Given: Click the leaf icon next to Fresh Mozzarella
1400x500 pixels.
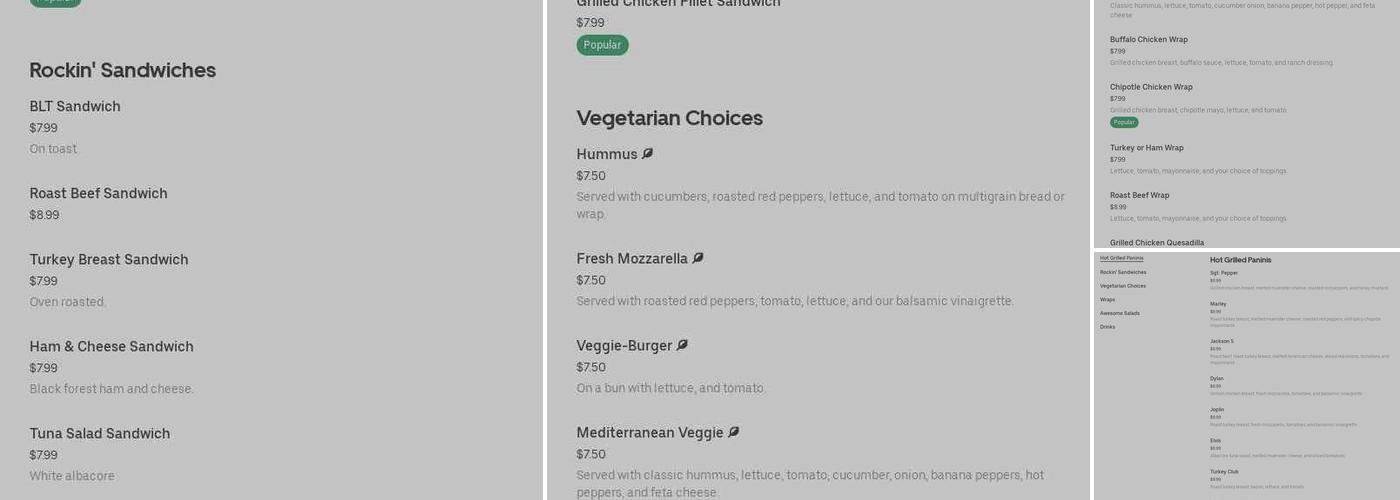Looking at the screenshot, I should coord(698,258).
